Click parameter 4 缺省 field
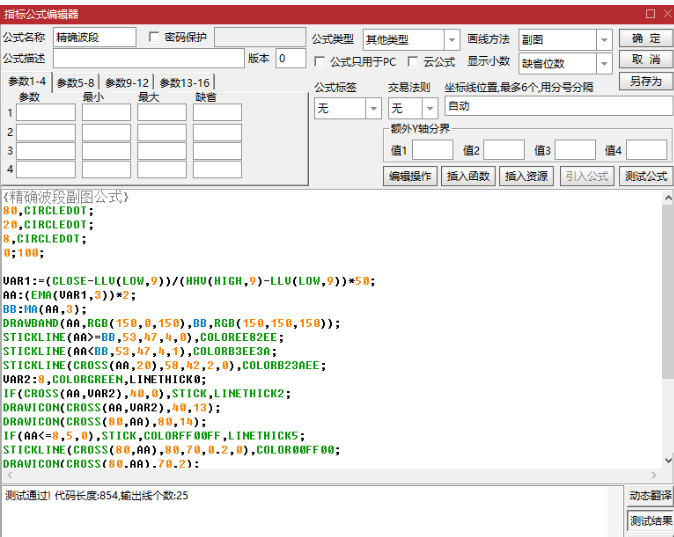Viewport: 674px width, 537px height. coord(217,169)
